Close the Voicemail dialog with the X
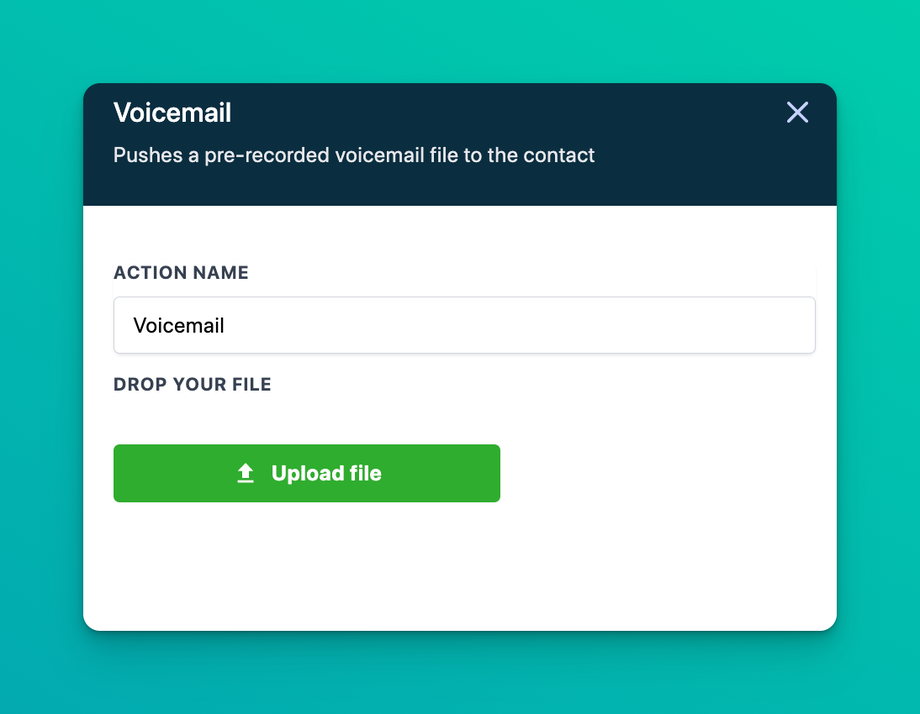This screenshot has width=920, height=714. (x=797, y=112)
